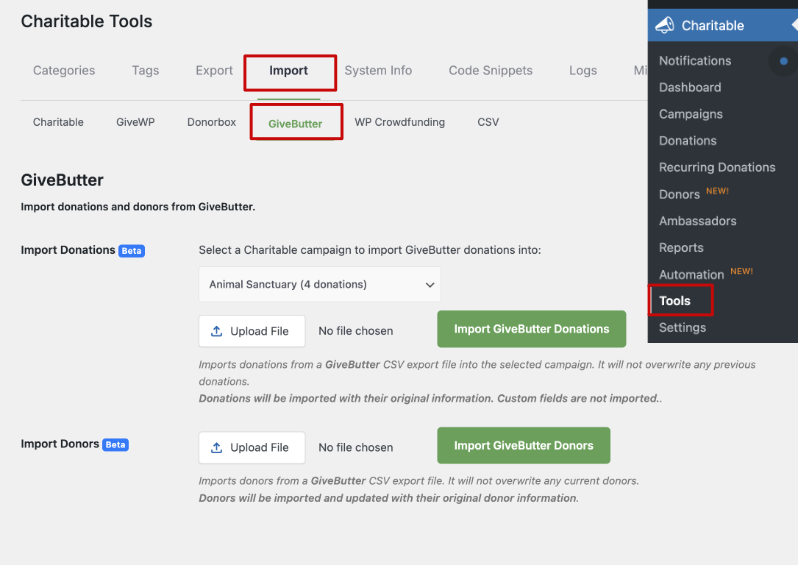Click the NEW! badge next to Donors
Screen dimensions: 798x565
click(x=718, y=191)
